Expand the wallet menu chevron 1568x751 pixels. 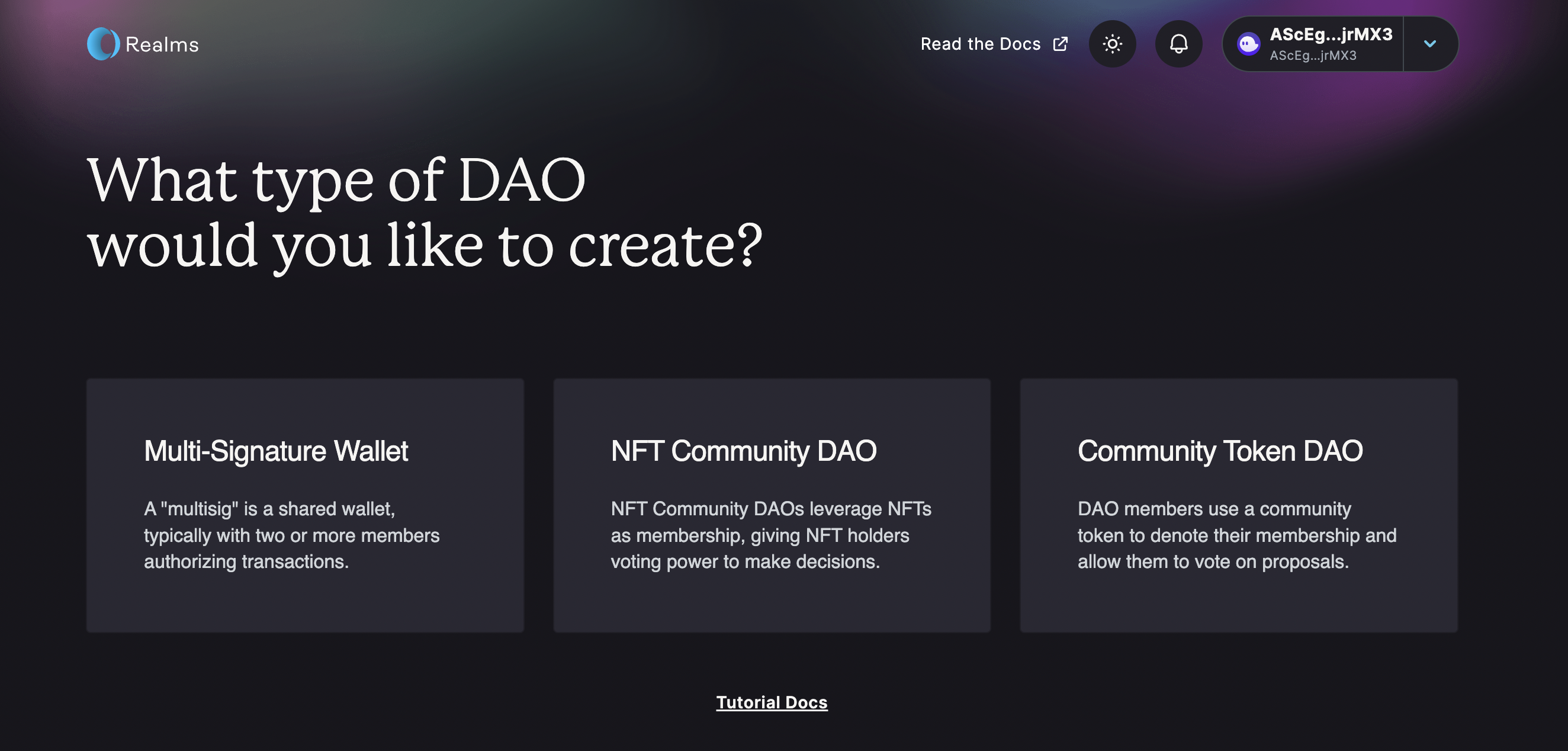[1430, 44]
